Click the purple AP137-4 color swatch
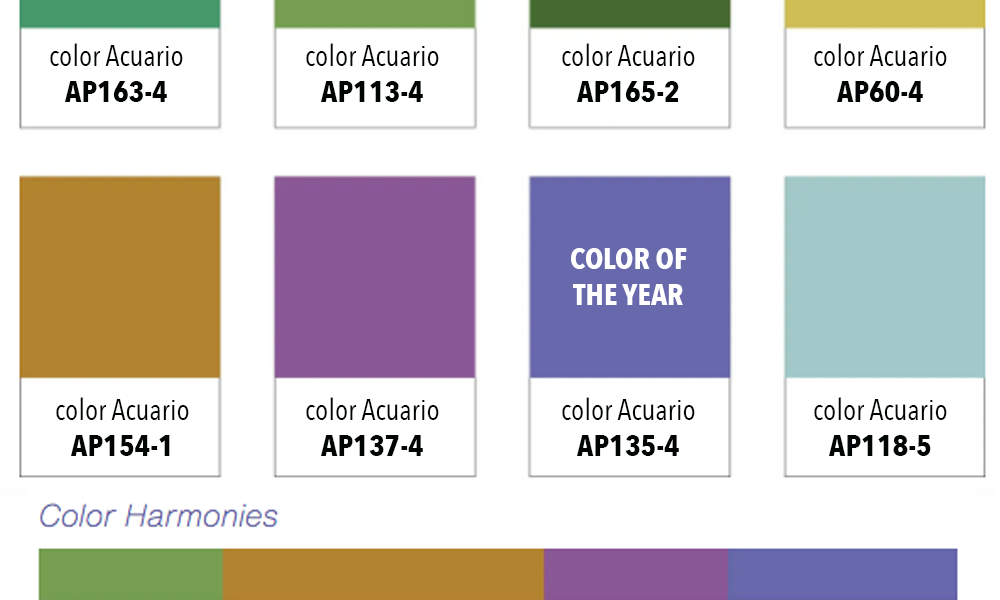This screenshot has width=1000, height=600. (375, 277)
